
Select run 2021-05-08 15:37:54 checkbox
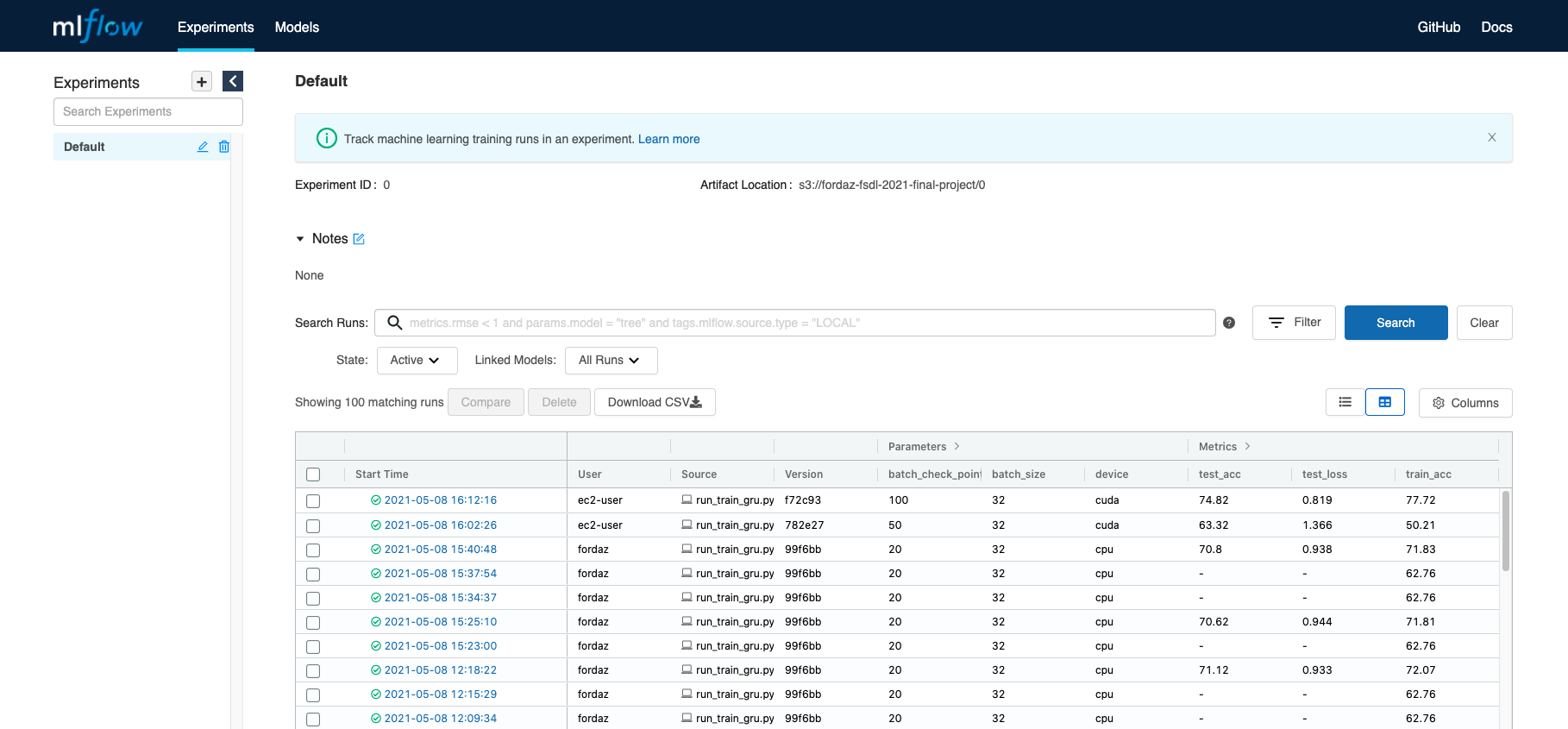click(313, 575)
